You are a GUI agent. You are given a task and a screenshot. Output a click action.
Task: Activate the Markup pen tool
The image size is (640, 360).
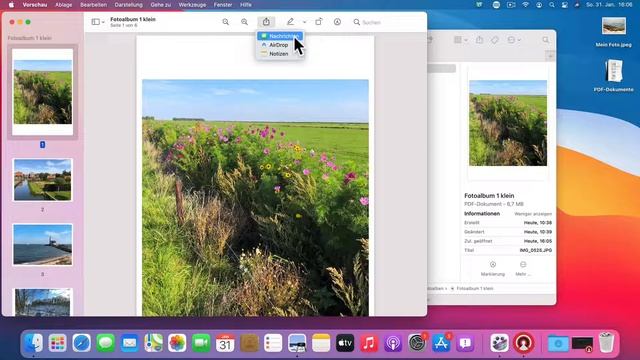point(290,22)
